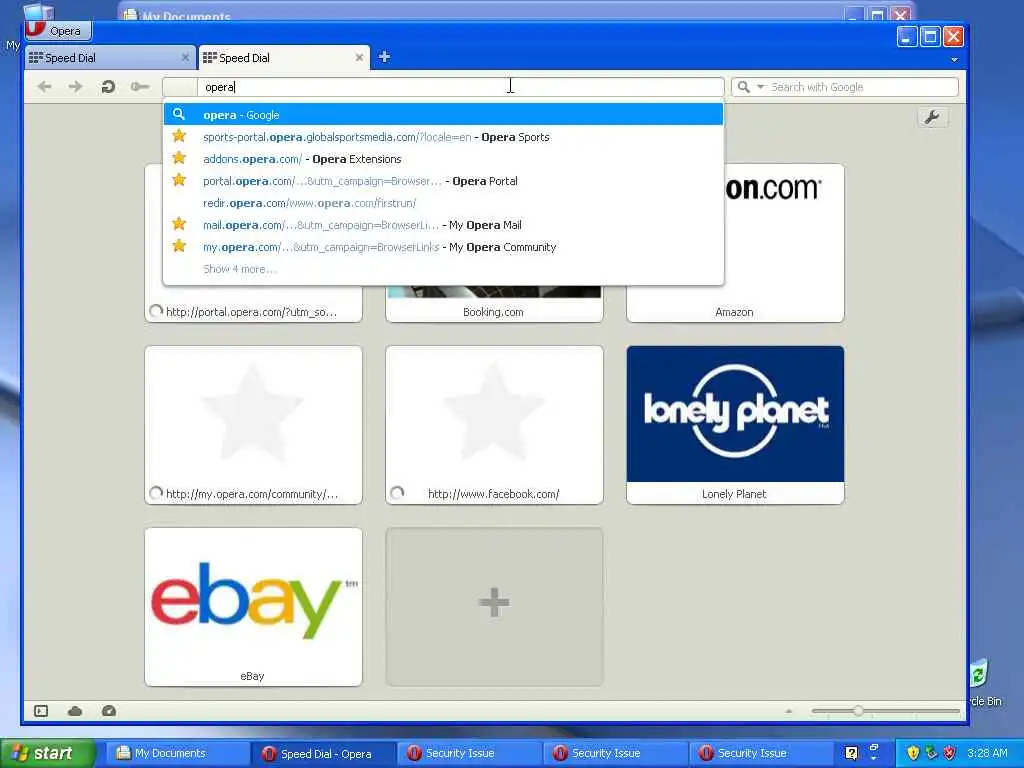The height and width of the screenshot is (768, 1024).
Task: Open the Booking.com speed dial entry
Action: click(494, 304)
